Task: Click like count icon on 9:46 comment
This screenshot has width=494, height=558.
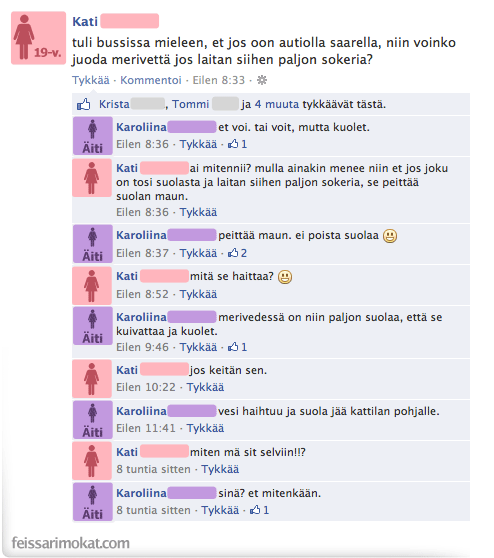Action: coord(237,347)
